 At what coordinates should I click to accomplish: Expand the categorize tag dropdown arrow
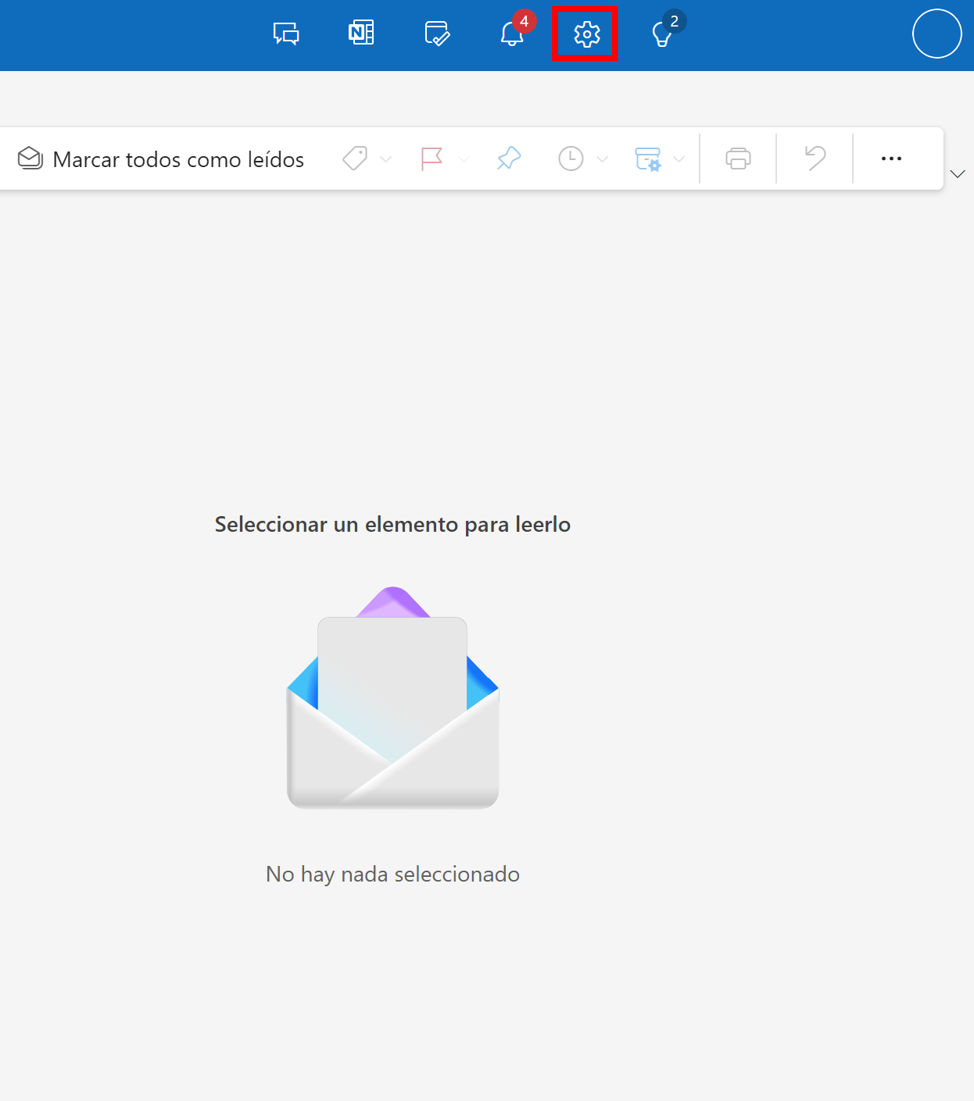pyautogui.click(x=386, y=159)
